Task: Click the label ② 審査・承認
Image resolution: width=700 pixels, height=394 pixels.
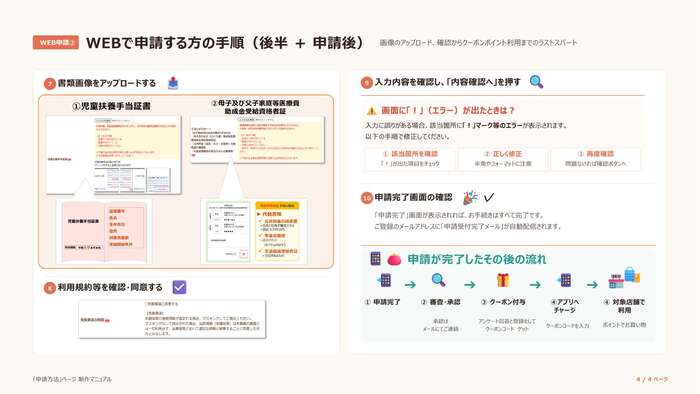Action: coord(440,302)
